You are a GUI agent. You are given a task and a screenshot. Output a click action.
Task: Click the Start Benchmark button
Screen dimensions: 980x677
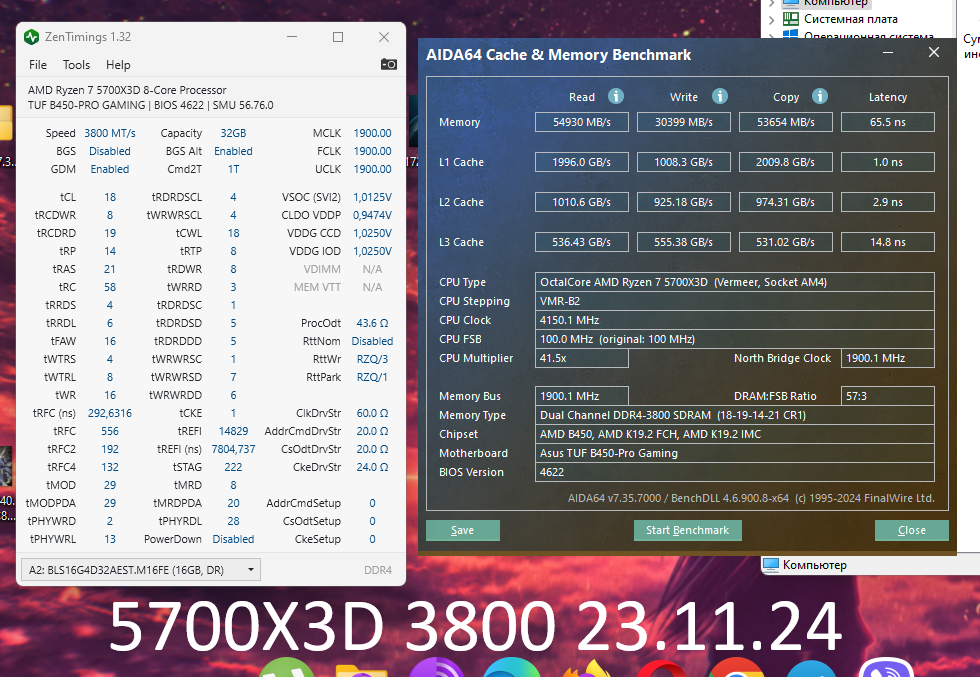pyautogui.click(x=688, y=530)
